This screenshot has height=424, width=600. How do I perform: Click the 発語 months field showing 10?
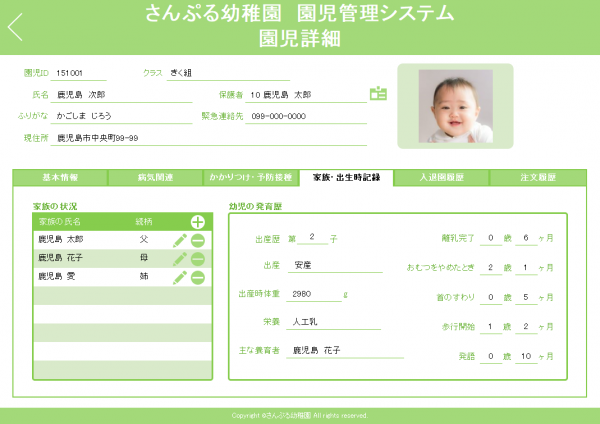526,357
